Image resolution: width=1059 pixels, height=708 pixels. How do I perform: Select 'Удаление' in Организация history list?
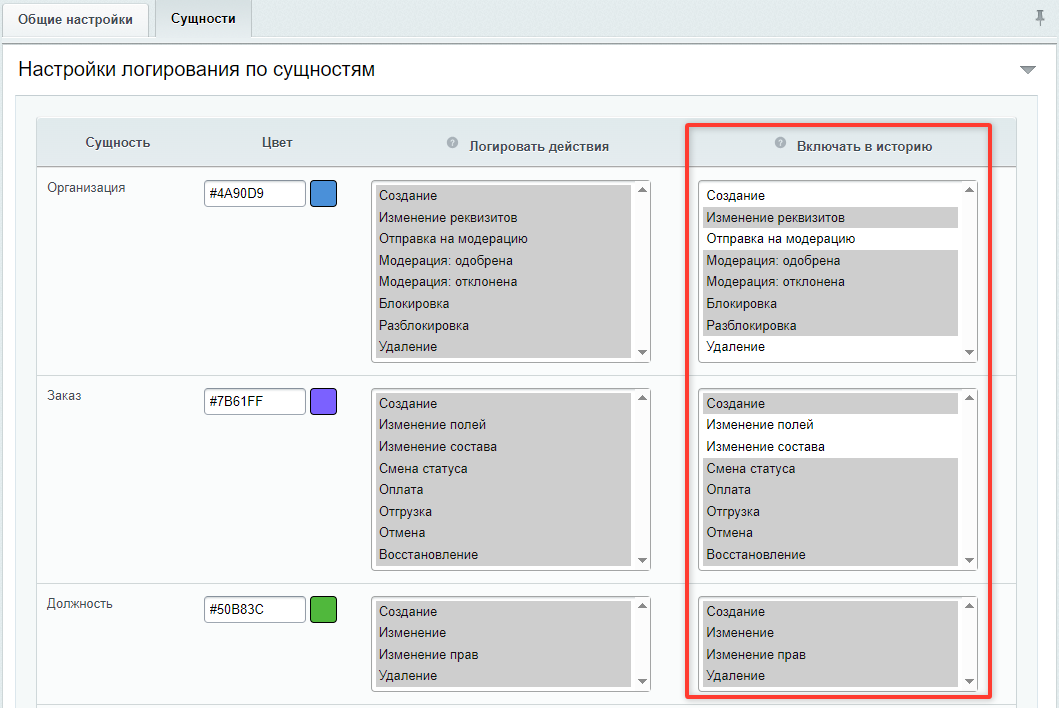pos(830,347)
